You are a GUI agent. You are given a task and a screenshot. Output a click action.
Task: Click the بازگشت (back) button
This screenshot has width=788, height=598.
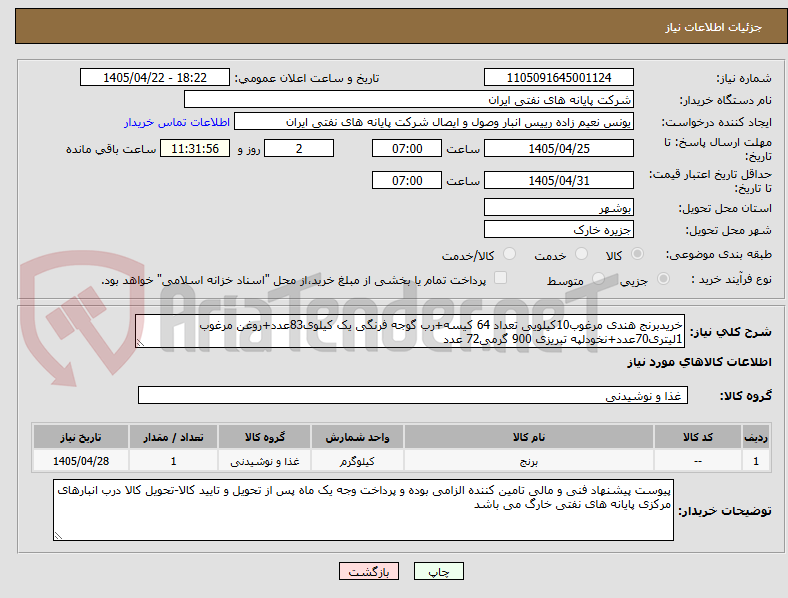tap(369, 571)
